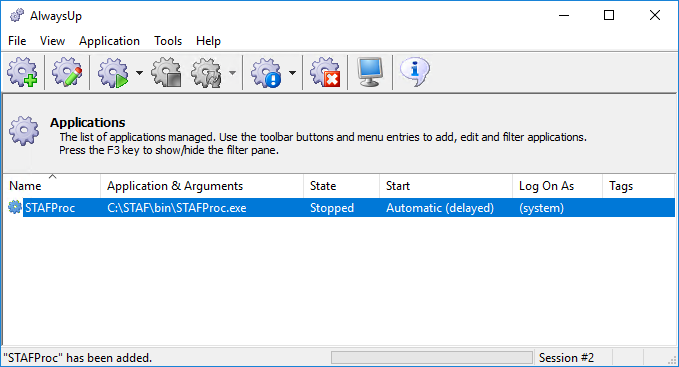Start the application with green play gear
Screen dimensions: 679x367
coord(113,72)
